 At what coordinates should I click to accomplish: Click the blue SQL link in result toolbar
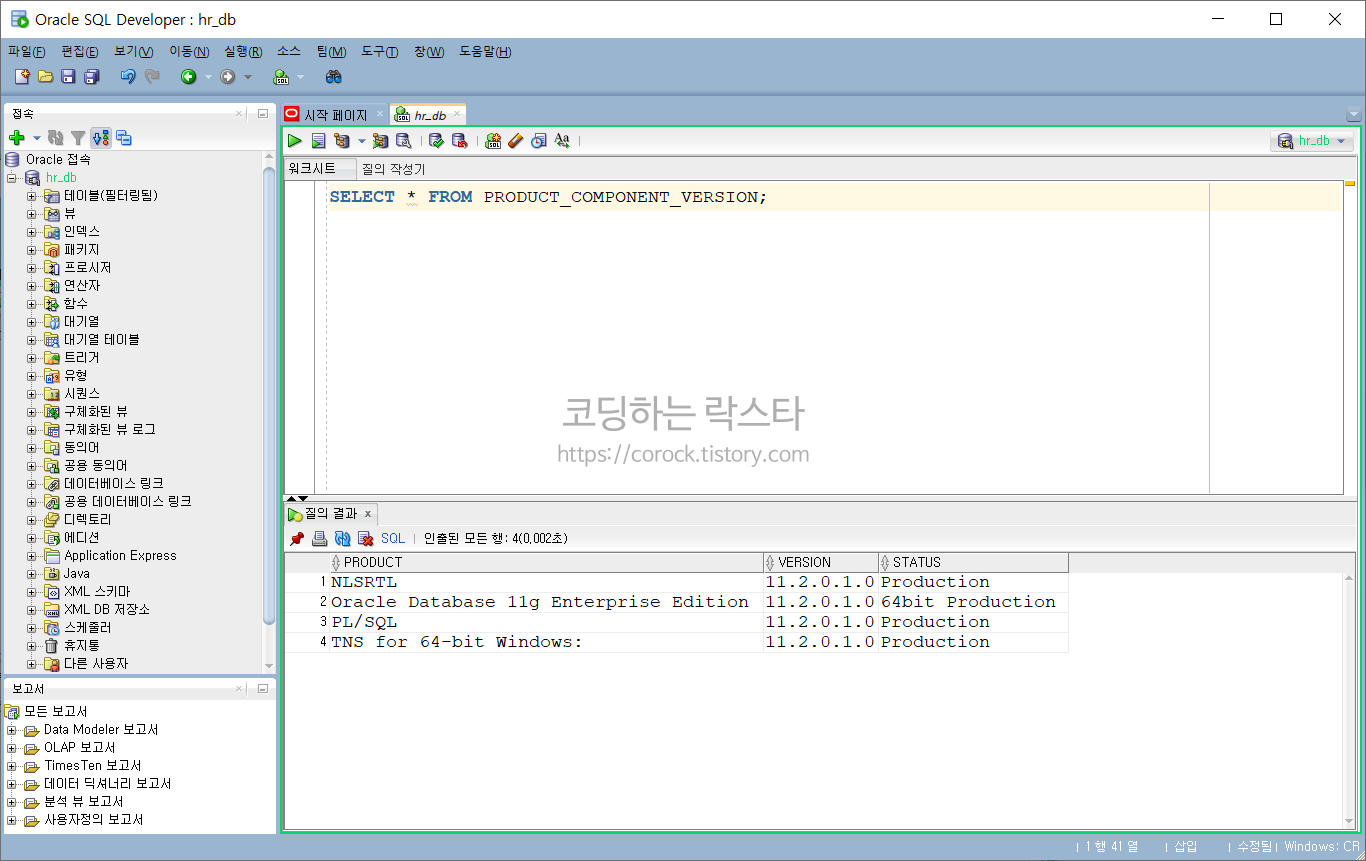pos(393,538)
